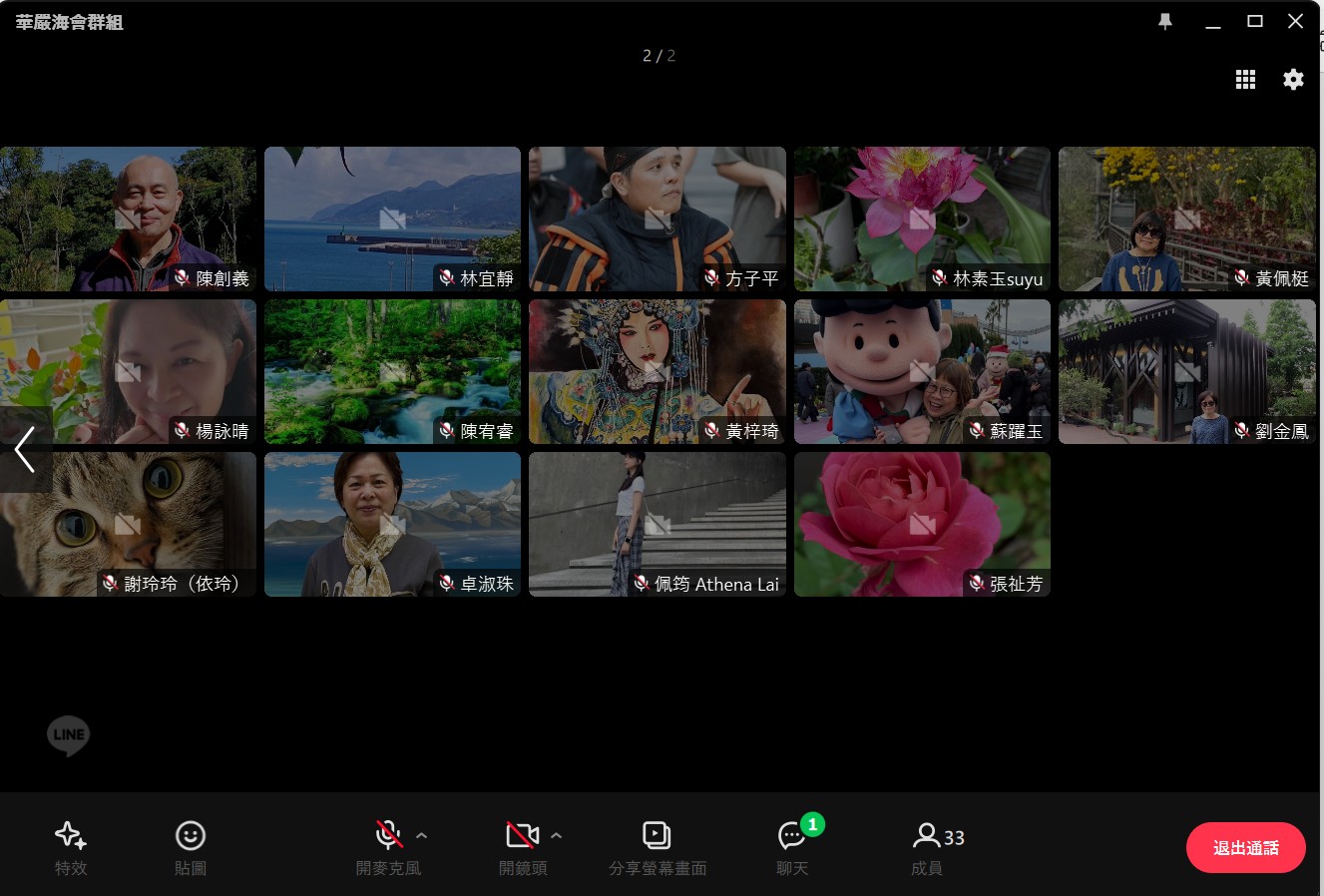This screenshot has height=896, width=1324.
Task: Open the members (成員) list icon
Action: tap(927, 836)
